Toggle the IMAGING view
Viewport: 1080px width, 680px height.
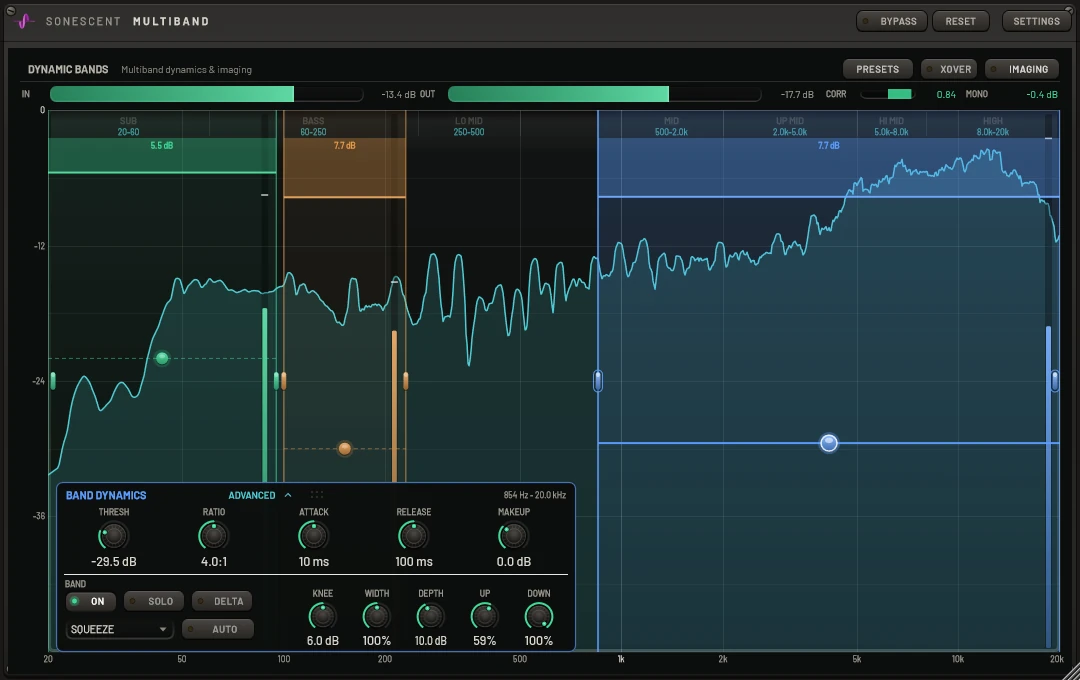(x=1021, y=69)
